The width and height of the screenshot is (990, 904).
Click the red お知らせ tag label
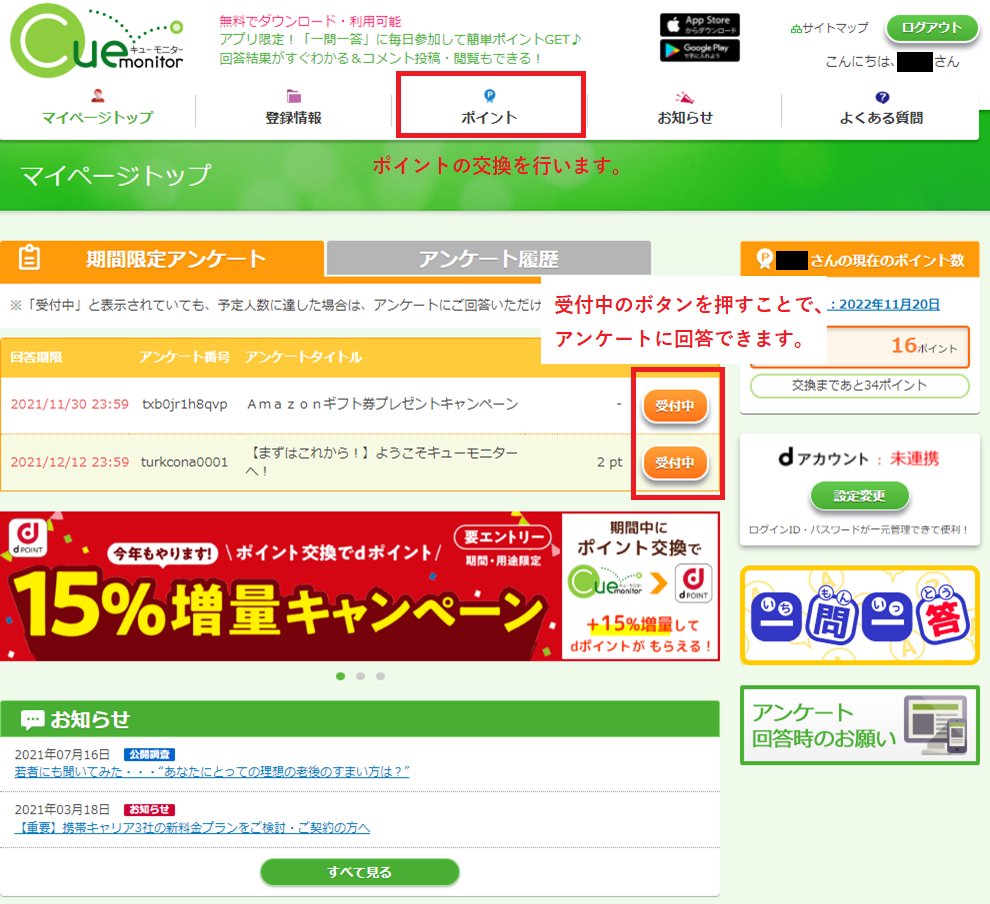tap(150, 809)
